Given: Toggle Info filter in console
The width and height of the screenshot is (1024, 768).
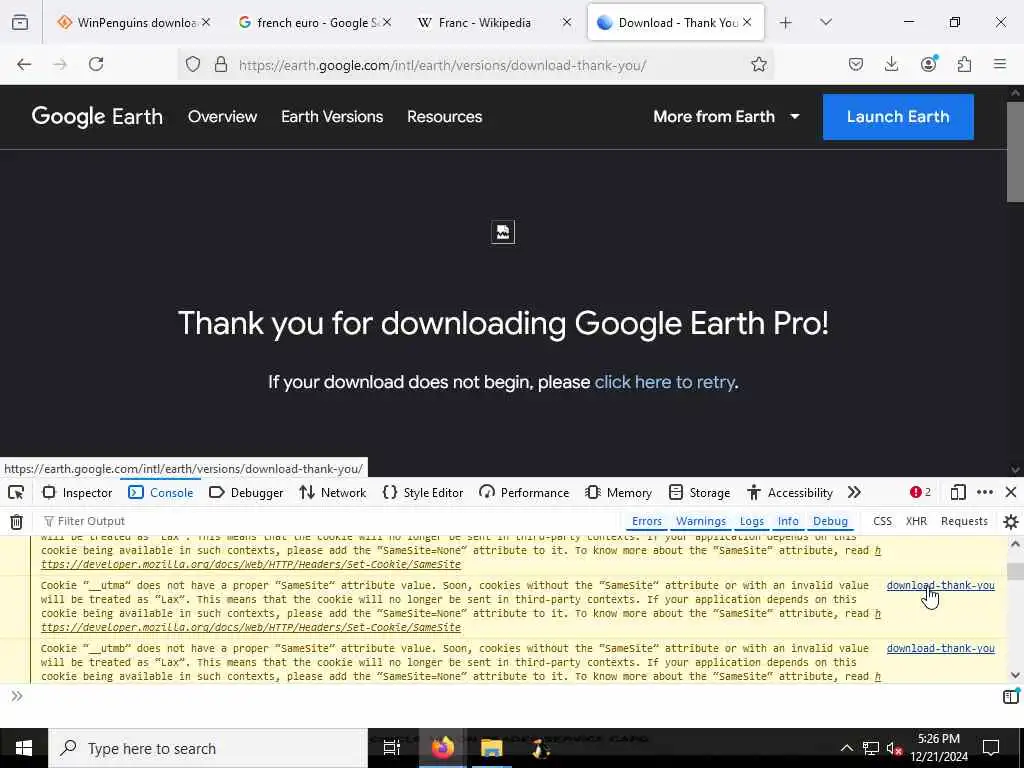Looking at the screenshot, I should point(788,521).
